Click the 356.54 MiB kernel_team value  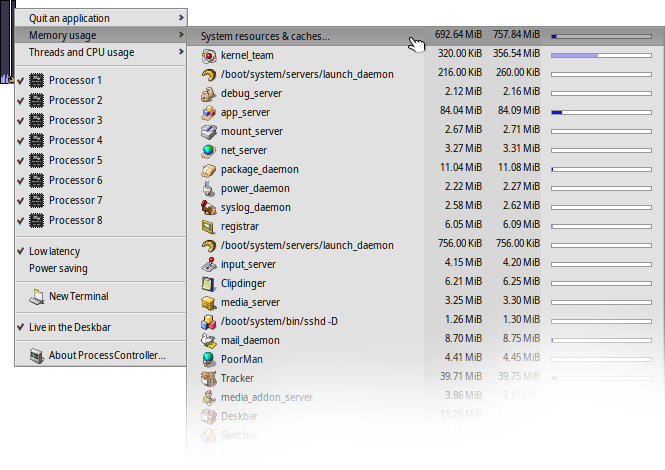click(516, 53)
